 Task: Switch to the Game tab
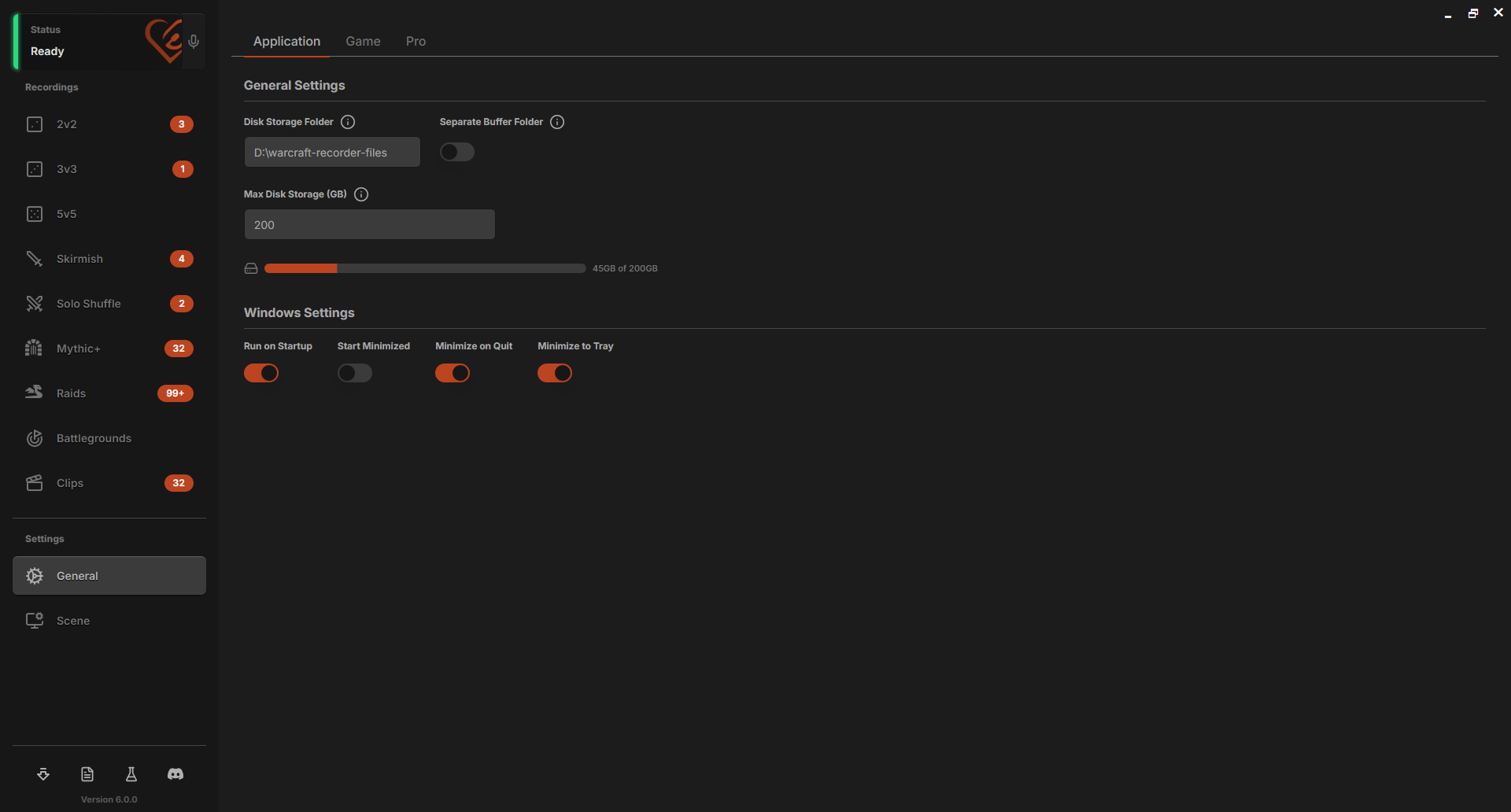point(363,41)
